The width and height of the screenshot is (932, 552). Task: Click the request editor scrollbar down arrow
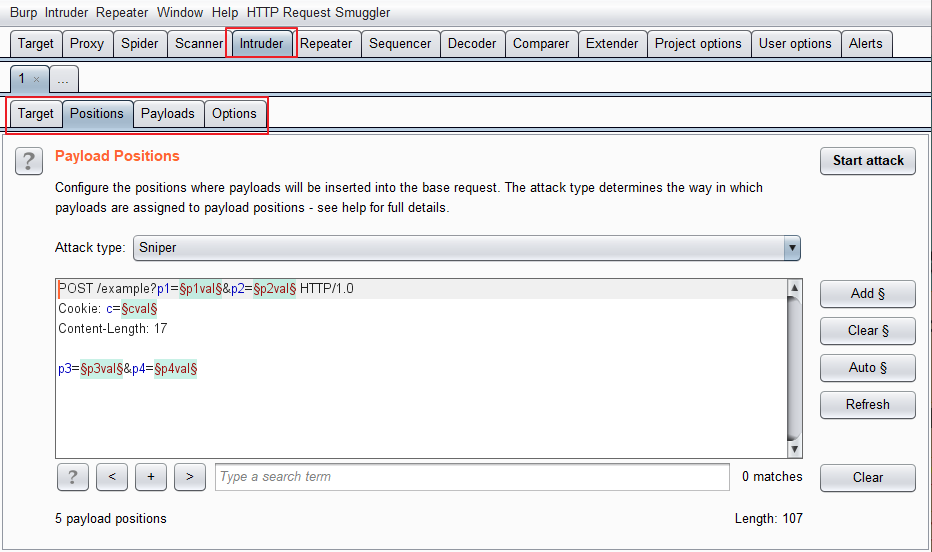(794, 450)
